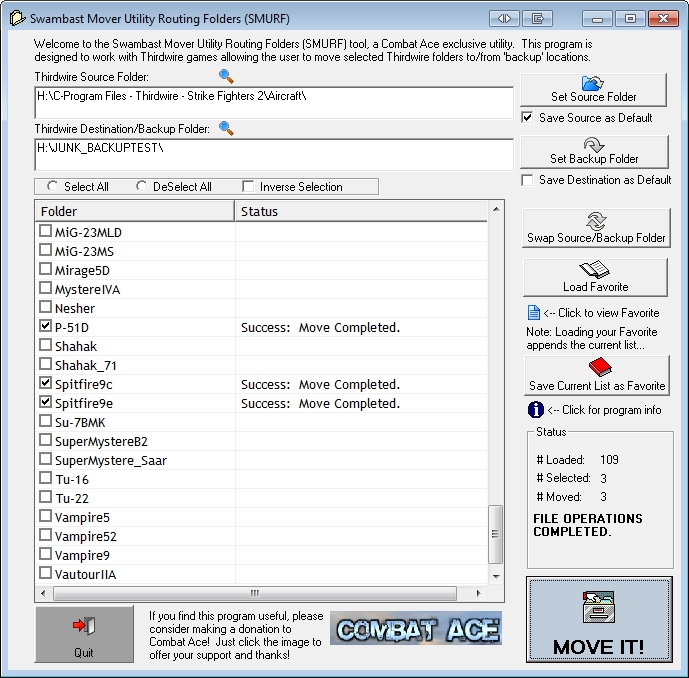Check the Vampire9 folder checkbox
Screen dimensions: 689x678
[x=45, y=554]
